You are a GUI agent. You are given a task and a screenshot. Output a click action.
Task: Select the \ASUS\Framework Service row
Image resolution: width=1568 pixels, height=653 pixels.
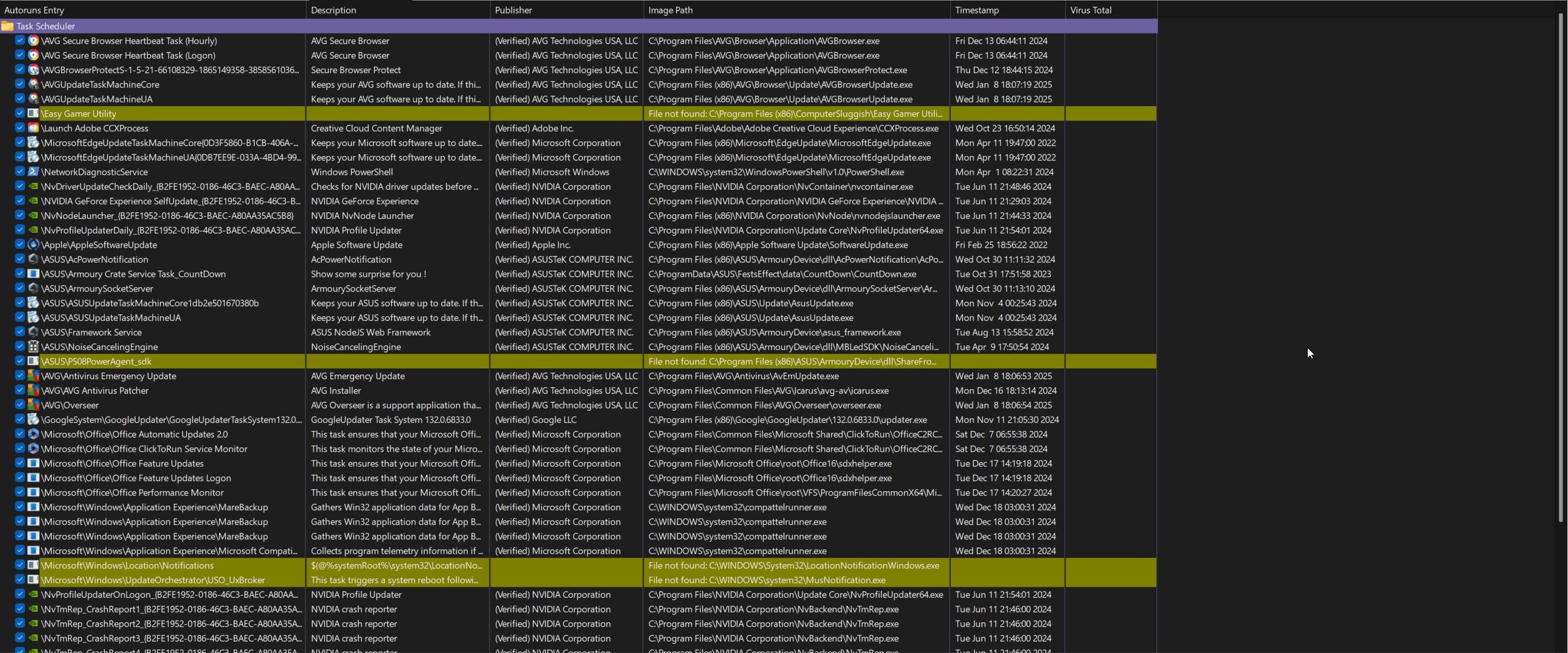coord(579,332)
